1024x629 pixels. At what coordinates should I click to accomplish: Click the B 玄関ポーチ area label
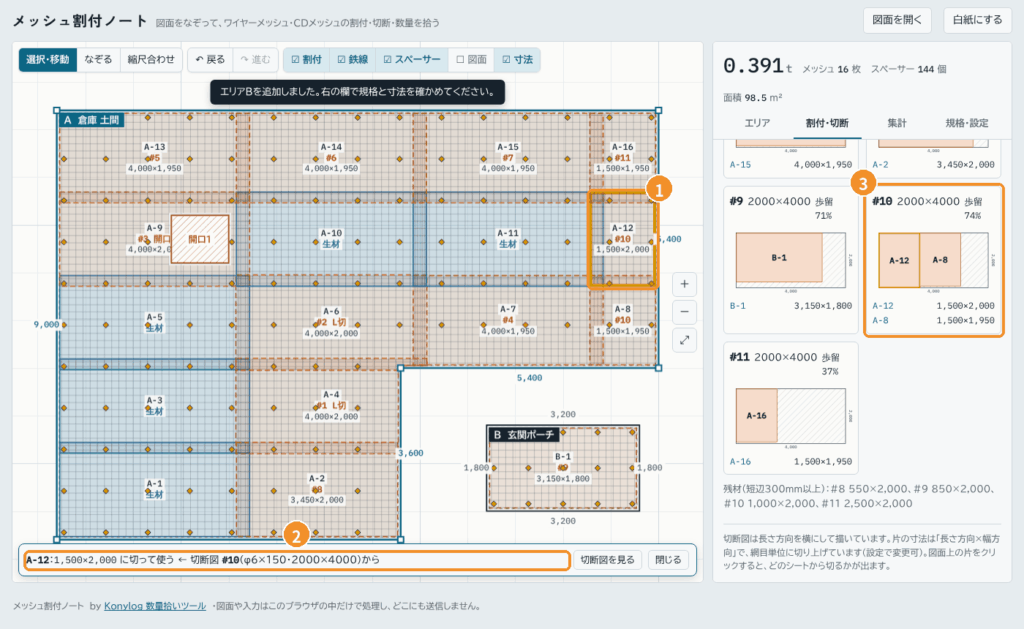(x=524, y=434)
